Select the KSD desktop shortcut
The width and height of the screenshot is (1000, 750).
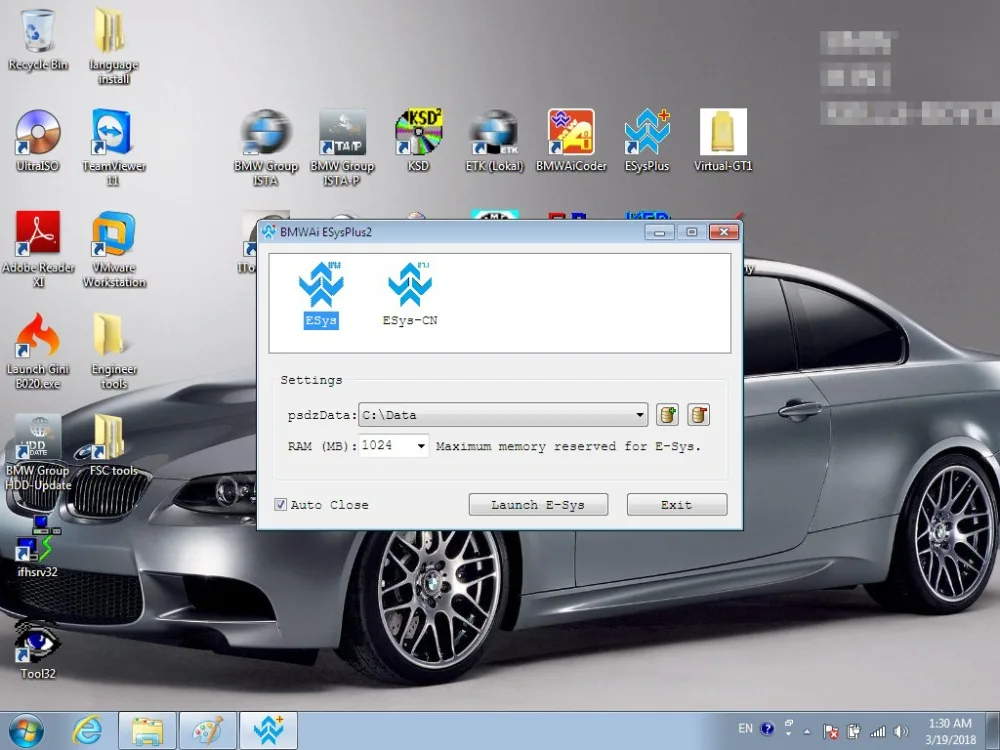click(418, 140)
